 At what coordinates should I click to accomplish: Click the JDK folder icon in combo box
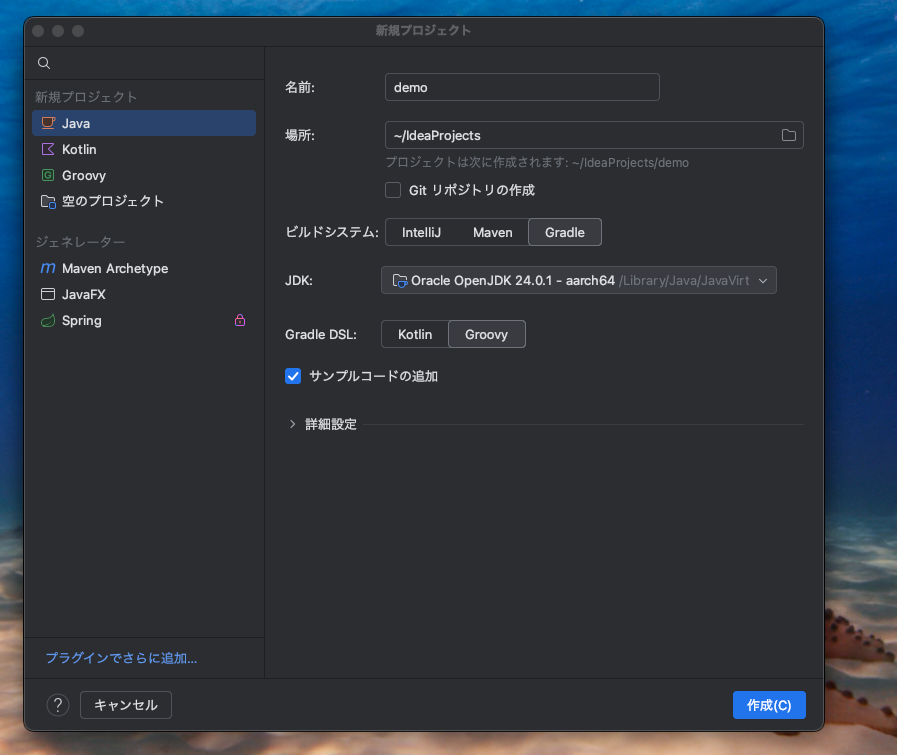399,280
